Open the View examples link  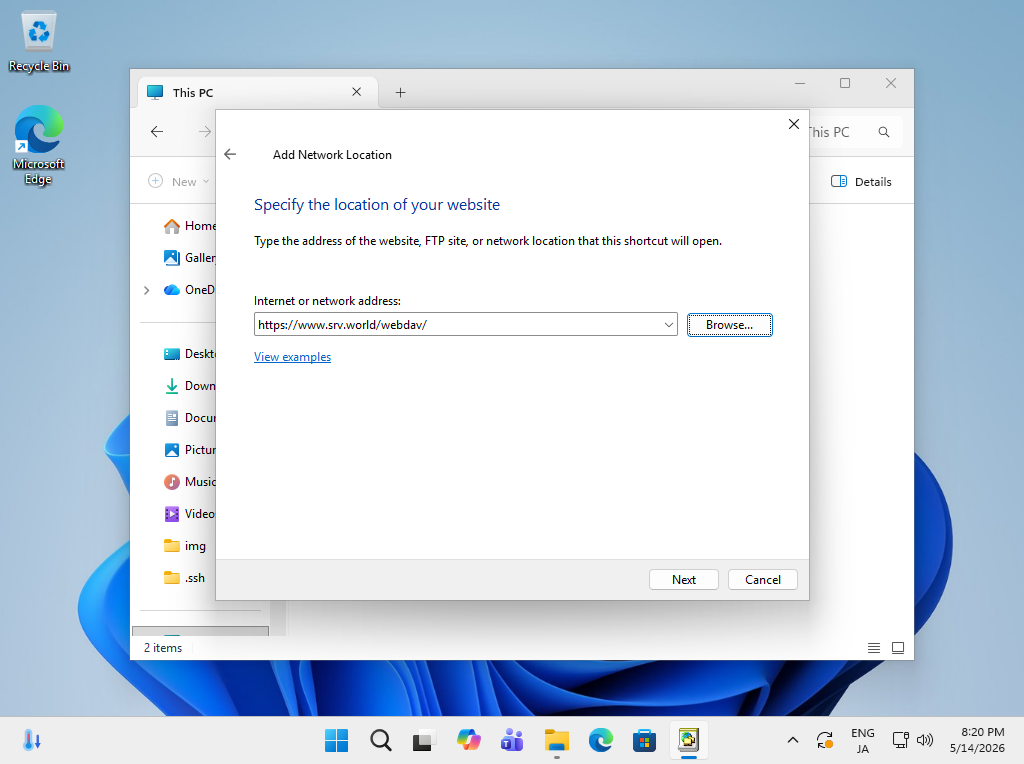click(x=293, y=357)
